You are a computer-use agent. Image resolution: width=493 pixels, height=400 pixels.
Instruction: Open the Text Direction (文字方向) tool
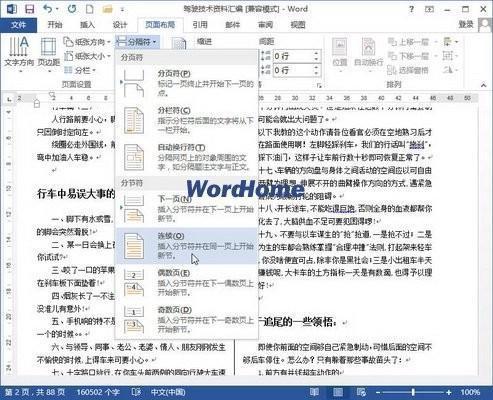click(x=19, y=53)
